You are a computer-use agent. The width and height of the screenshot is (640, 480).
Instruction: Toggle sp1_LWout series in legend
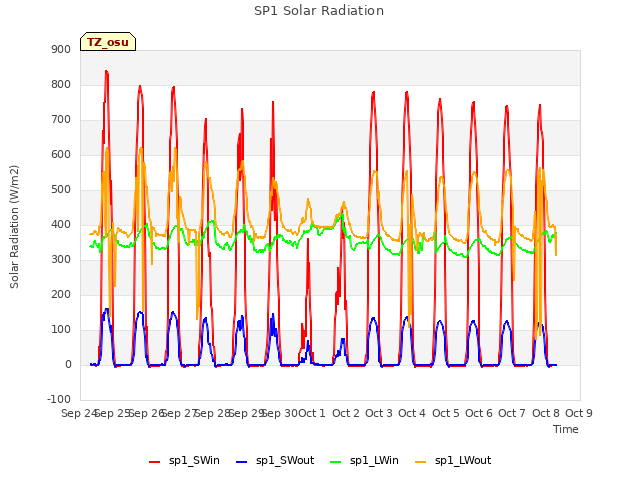pos(453,461)
